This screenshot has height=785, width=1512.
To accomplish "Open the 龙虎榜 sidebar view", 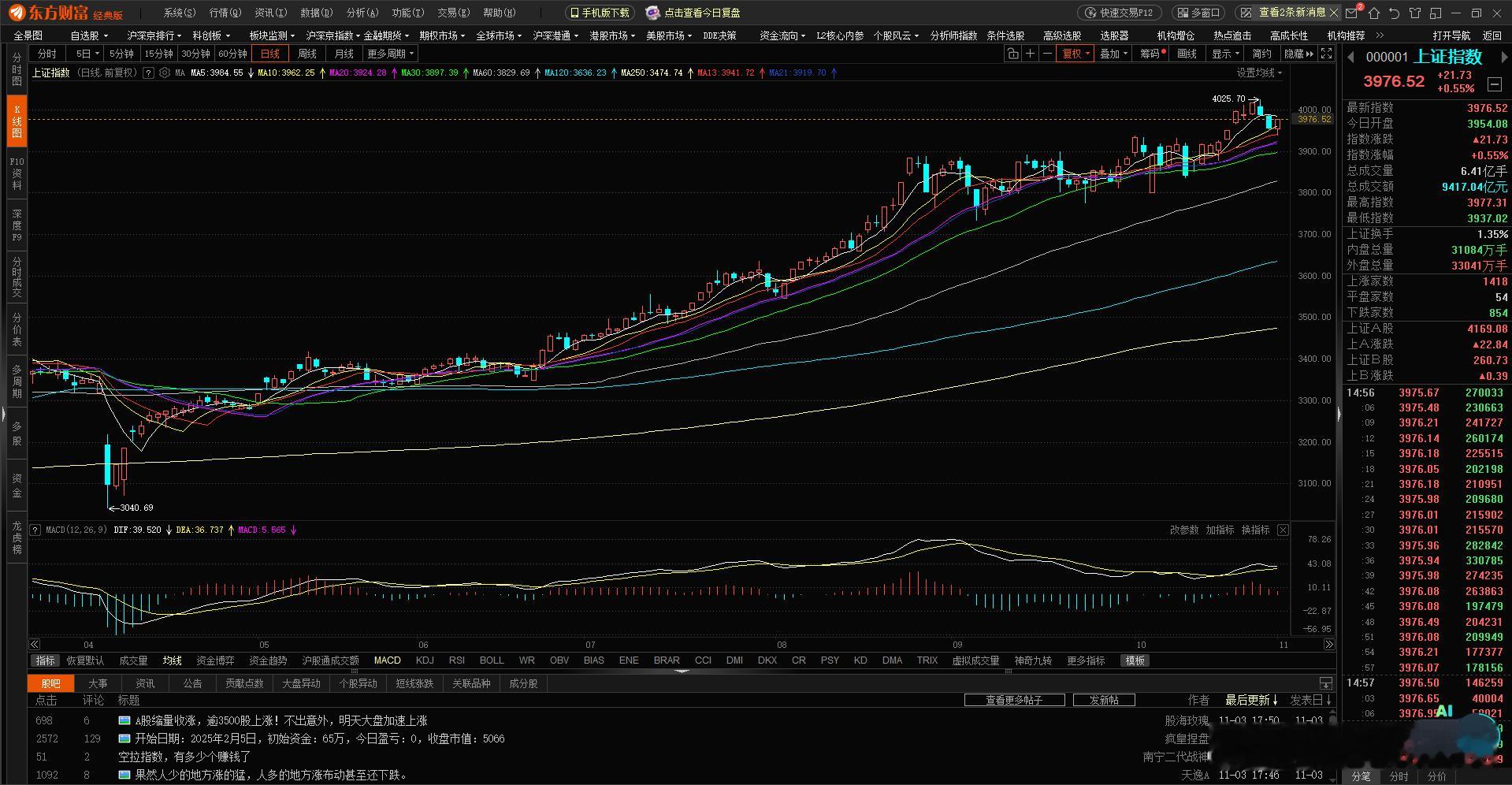I will 17,537.
